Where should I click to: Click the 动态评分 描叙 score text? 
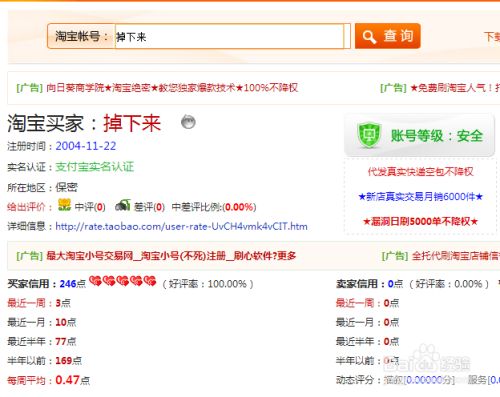pos(419,380)
